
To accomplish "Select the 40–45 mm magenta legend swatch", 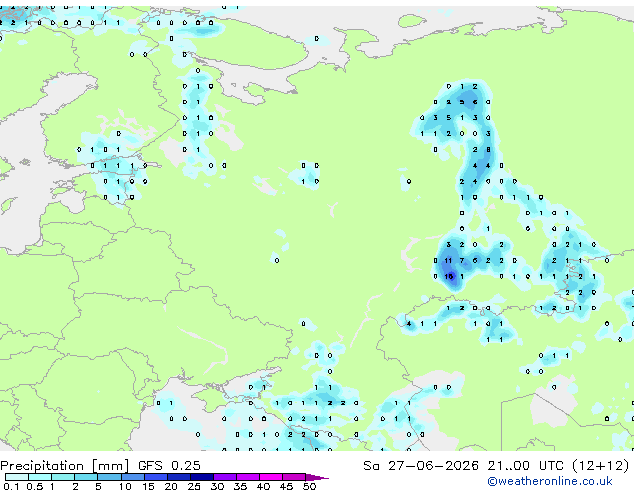I will click(x=271, y=477).
